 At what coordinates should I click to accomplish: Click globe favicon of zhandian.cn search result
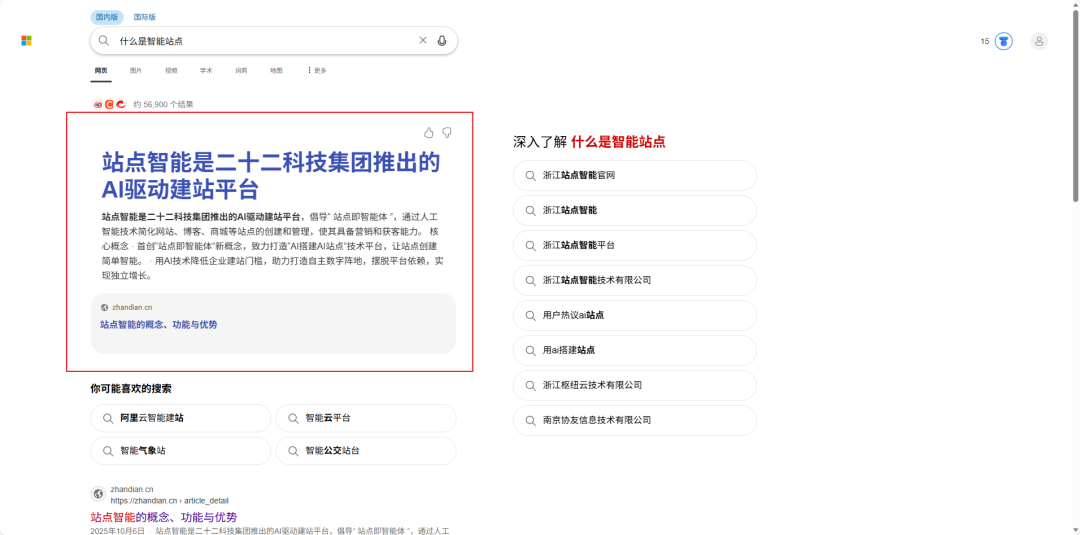coord(98,494)
